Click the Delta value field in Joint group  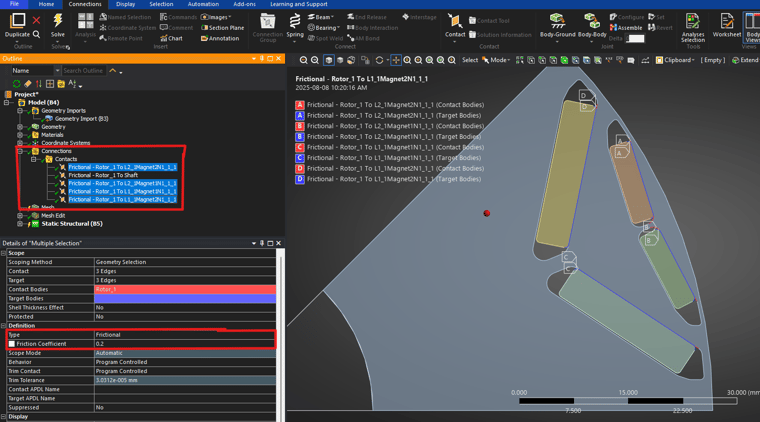pos(635,39)
